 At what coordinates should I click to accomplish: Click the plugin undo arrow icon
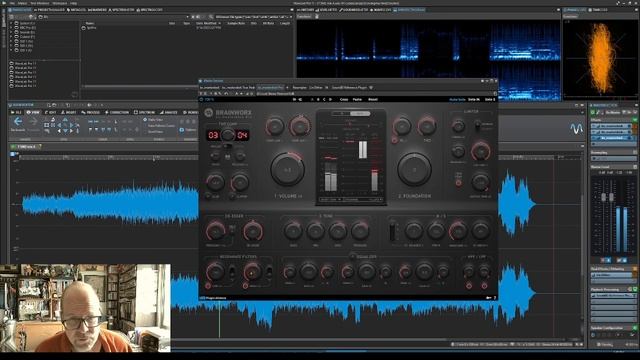[295, 99]
